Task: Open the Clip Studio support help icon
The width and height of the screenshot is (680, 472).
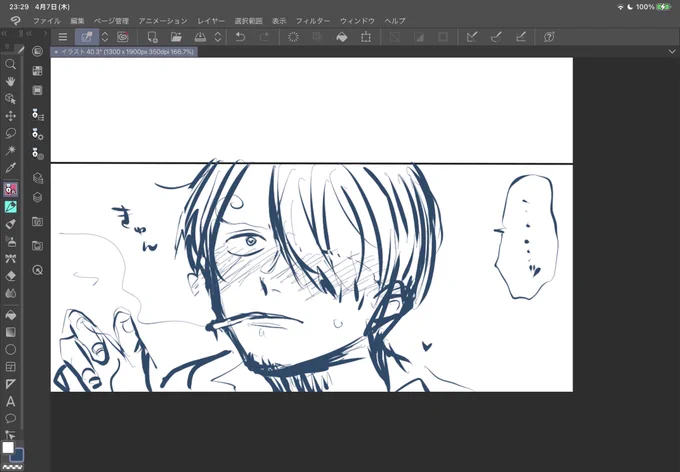Action: click(x=549, y=37)
